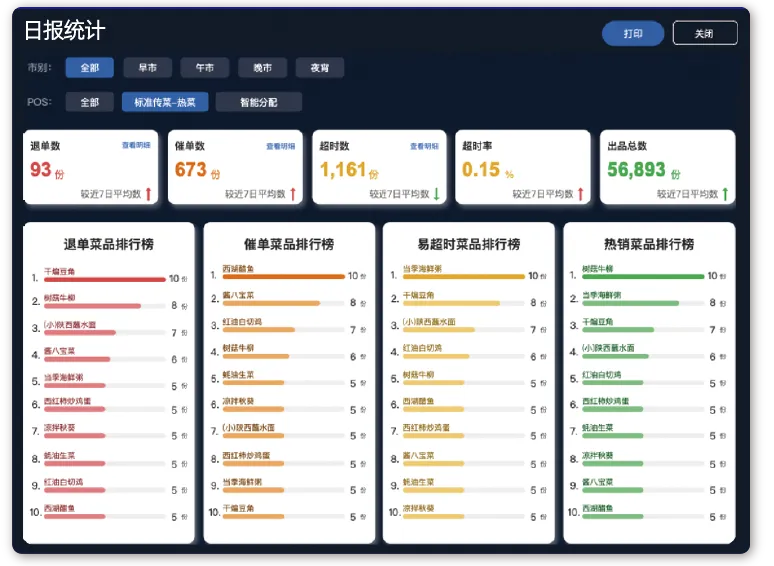Select 干煸豆角 in the 易超时菜品排行榜
Image resolution: width=774 pixels, height=566 pixels.
coord(419,295)
